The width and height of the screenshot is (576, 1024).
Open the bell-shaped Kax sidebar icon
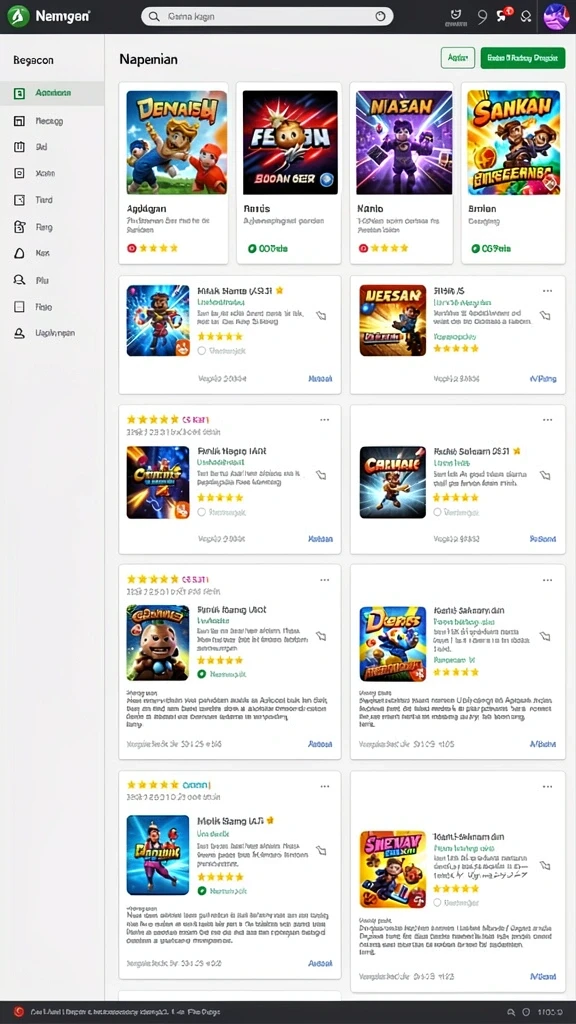[x=19, y=253]
